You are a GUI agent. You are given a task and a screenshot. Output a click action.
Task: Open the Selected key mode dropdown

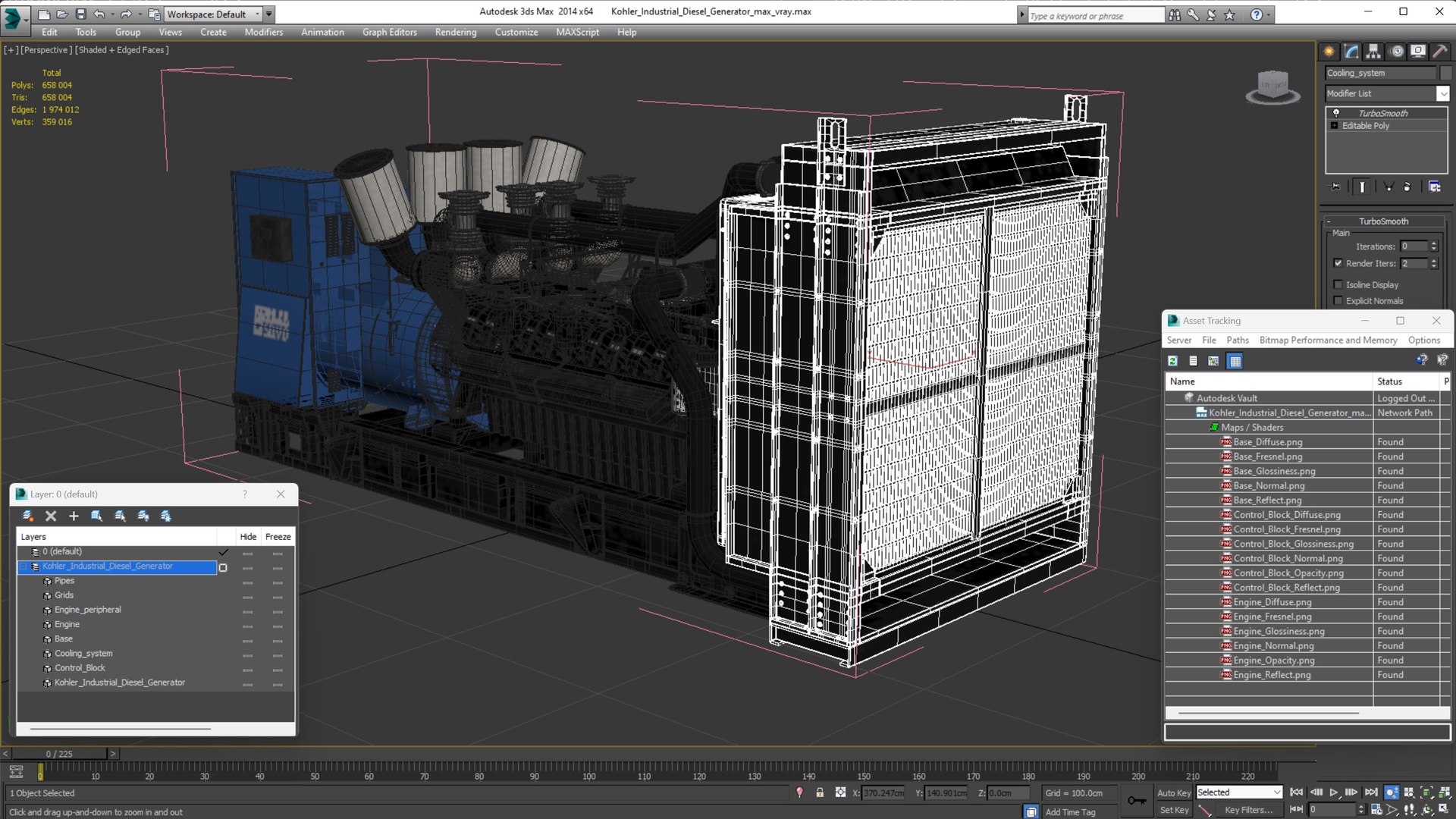click(x=1276, y=792)
